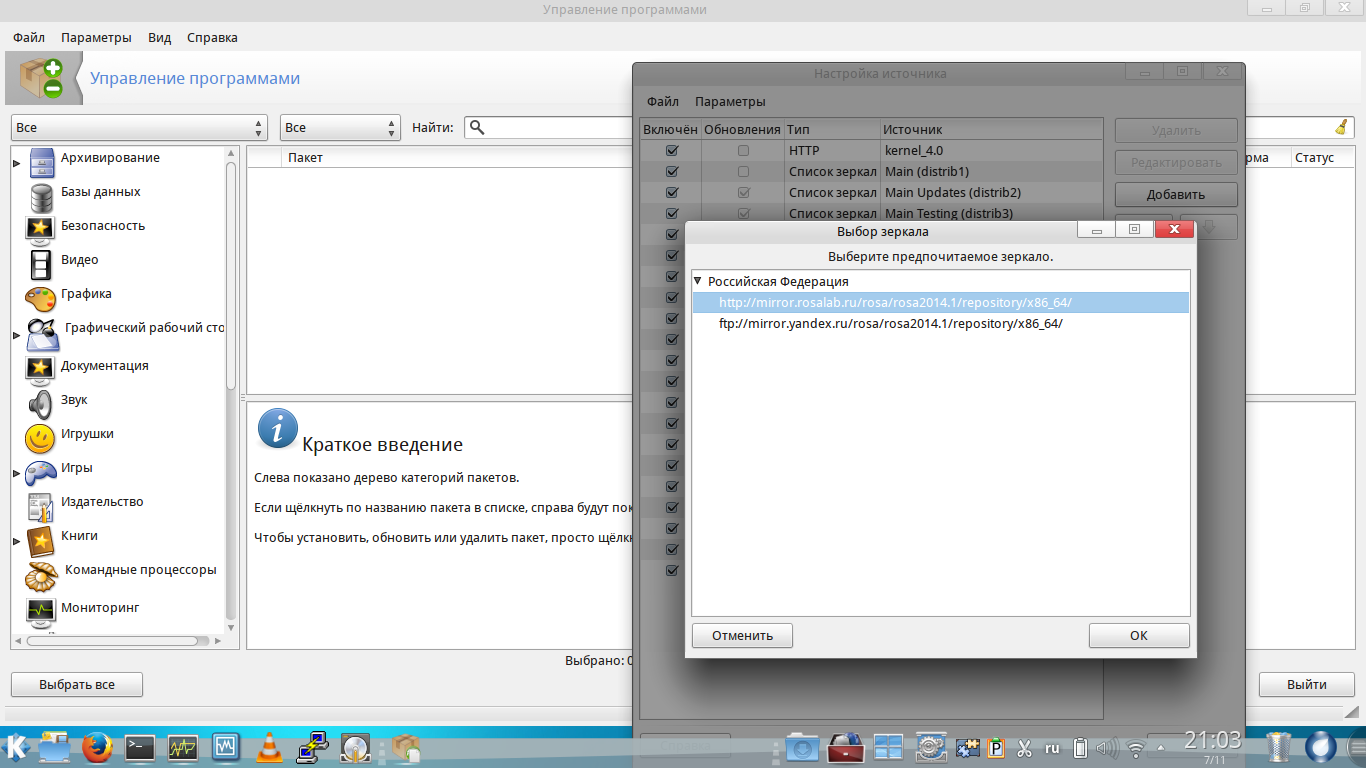Select the Командные процессоры shell icon

[42, 576]
